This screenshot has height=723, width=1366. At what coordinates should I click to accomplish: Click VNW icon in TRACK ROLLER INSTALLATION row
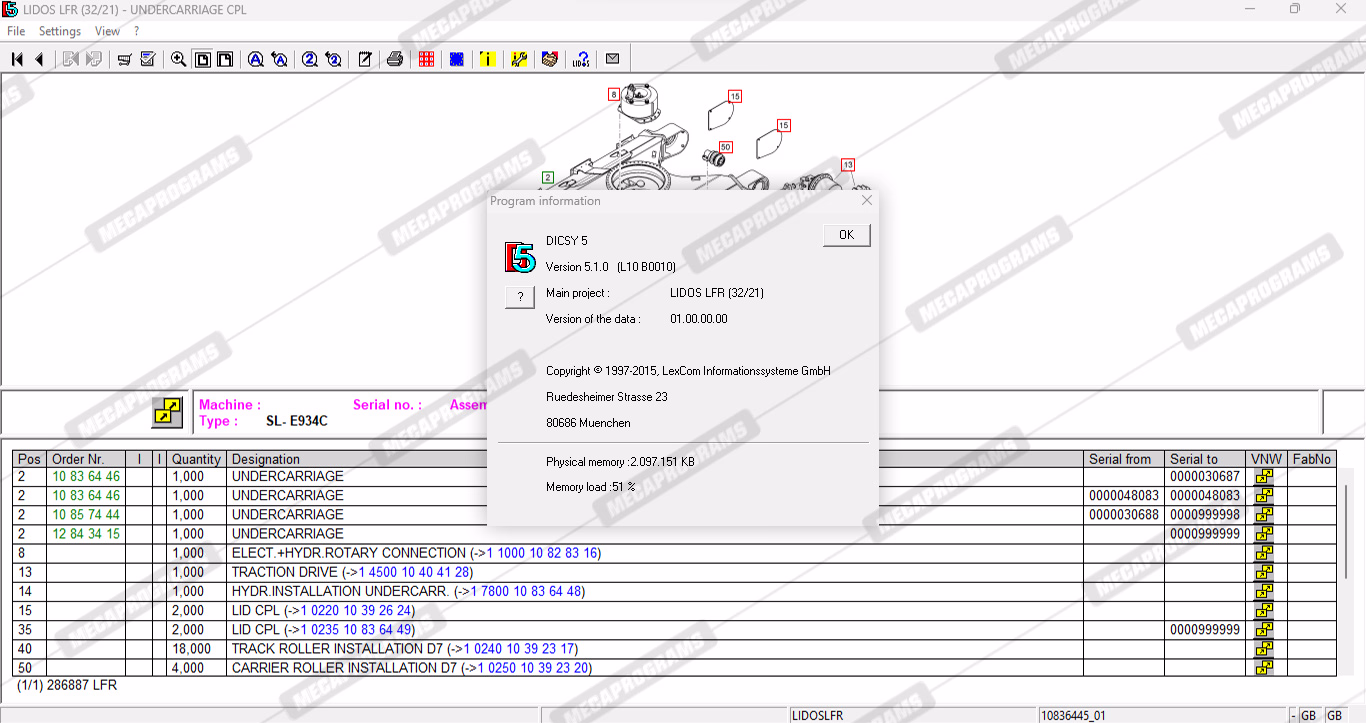tap(1264, 649)
